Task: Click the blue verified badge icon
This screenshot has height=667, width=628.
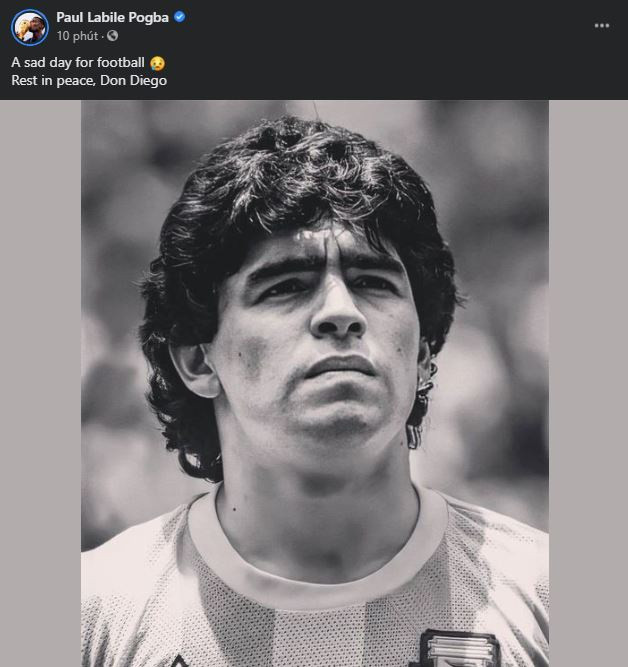Action: tap(179, 18)
